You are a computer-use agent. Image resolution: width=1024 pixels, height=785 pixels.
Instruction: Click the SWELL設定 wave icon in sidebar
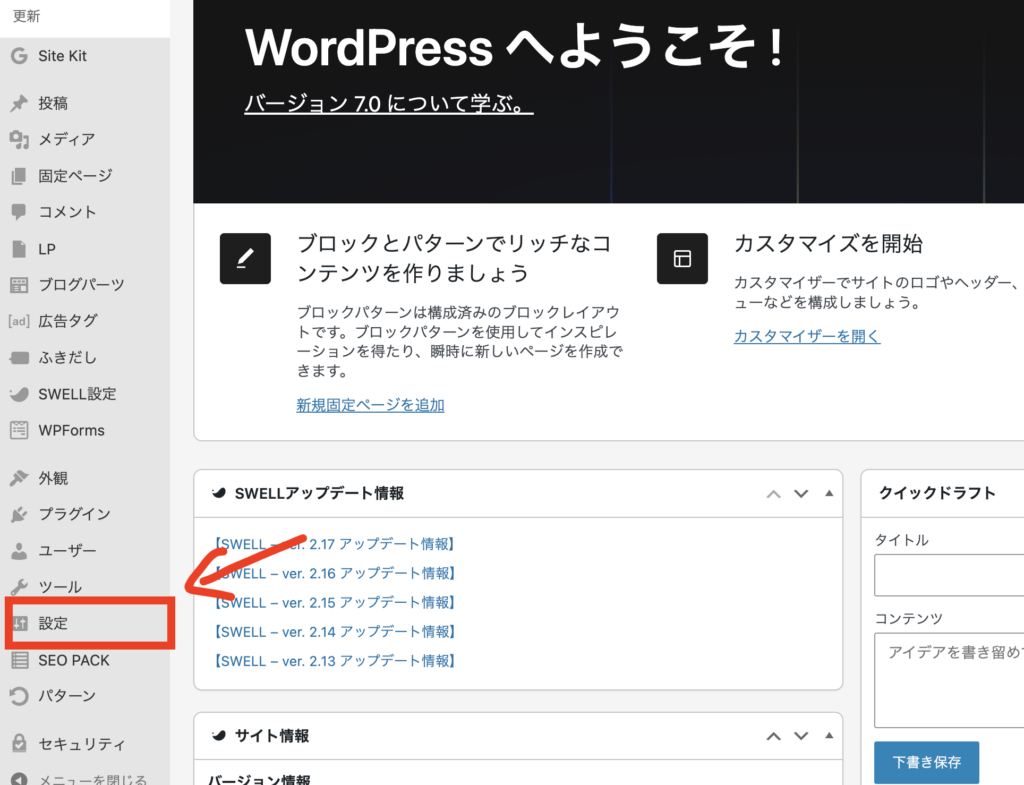tap(19, 394)
